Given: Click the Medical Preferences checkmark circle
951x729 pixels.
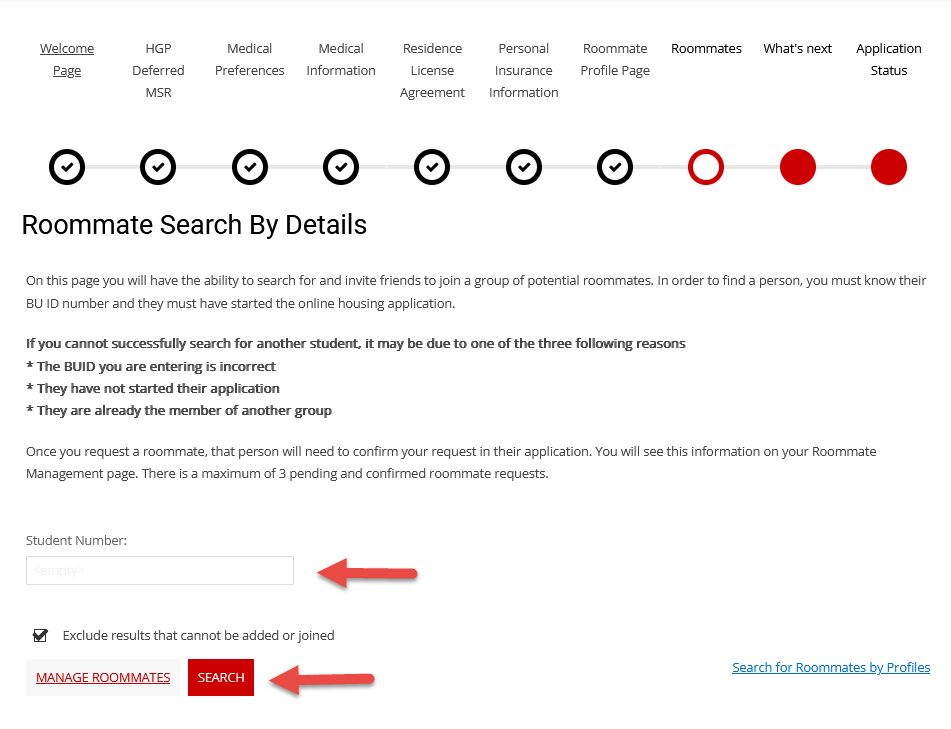Looking at the screenshot, I should (250, 167).
